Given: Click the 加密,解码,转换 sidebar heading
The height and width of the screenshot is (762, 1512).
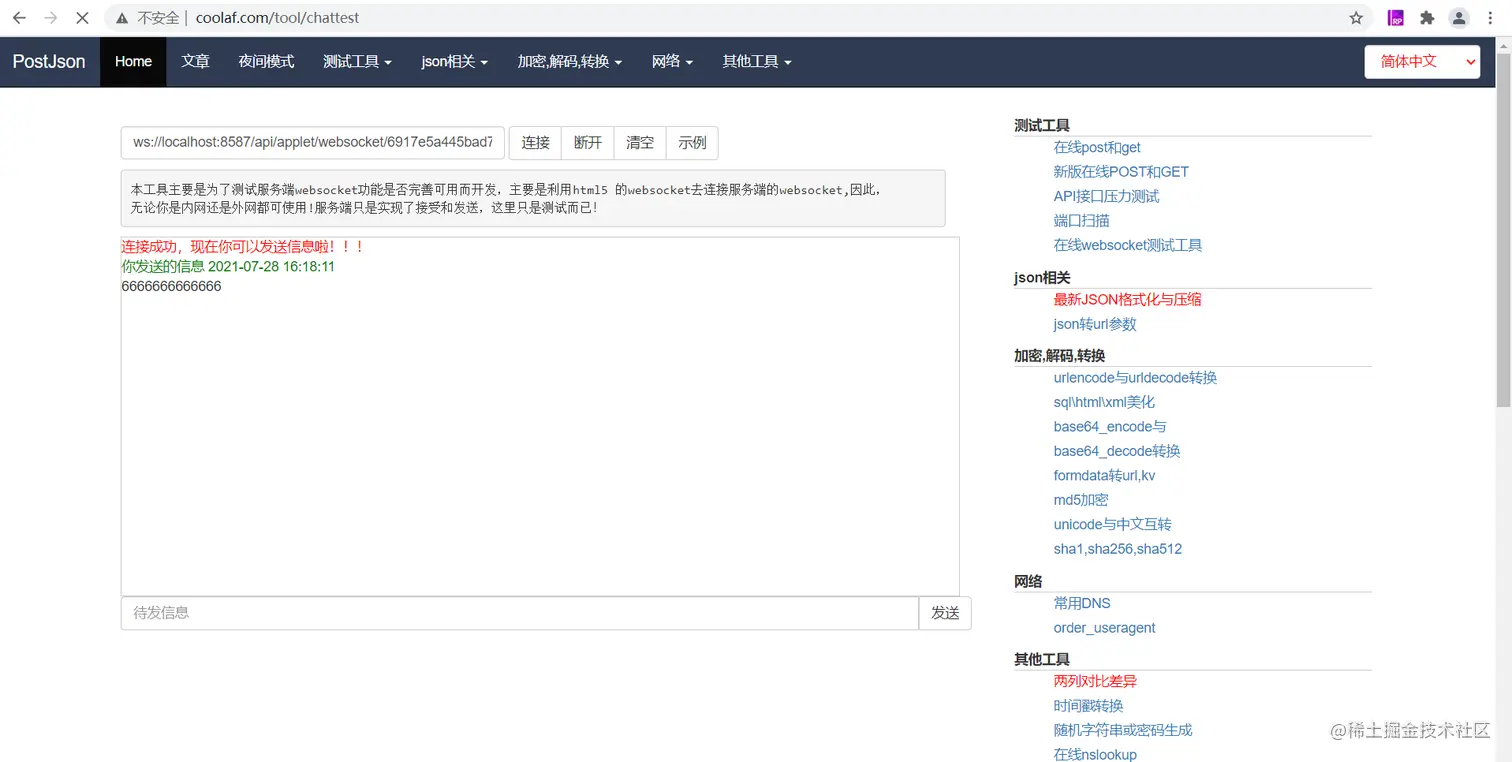Looking at the screenshot, I should 1059,356.
